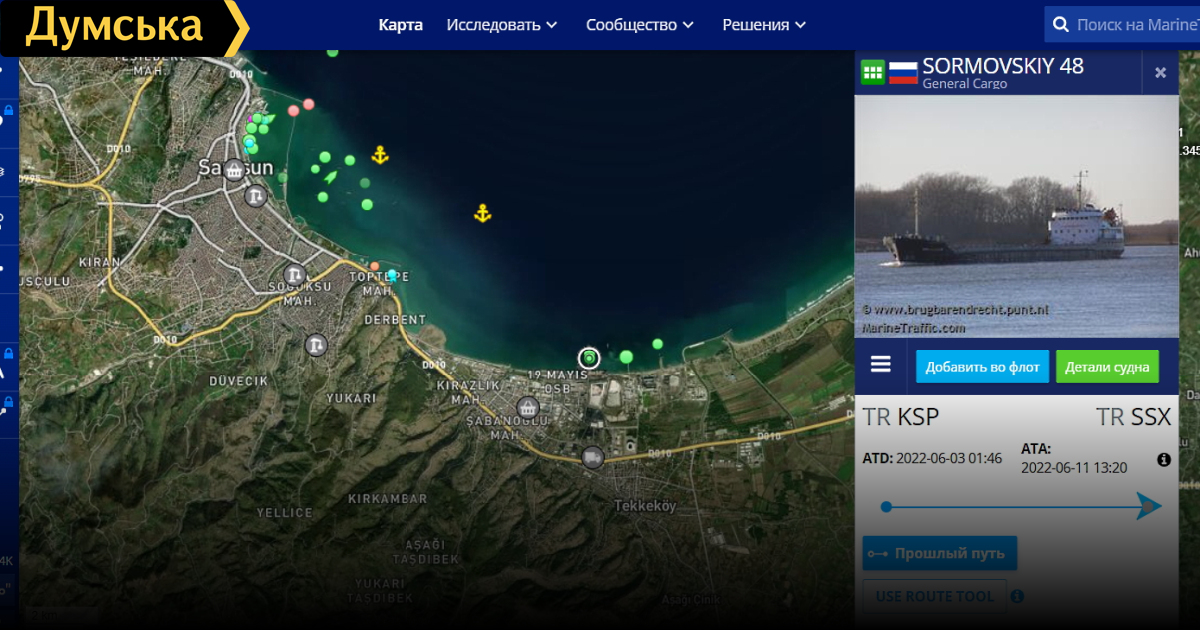
Task: Click the green grid icon beside the flag
Action: pos(872,72)
